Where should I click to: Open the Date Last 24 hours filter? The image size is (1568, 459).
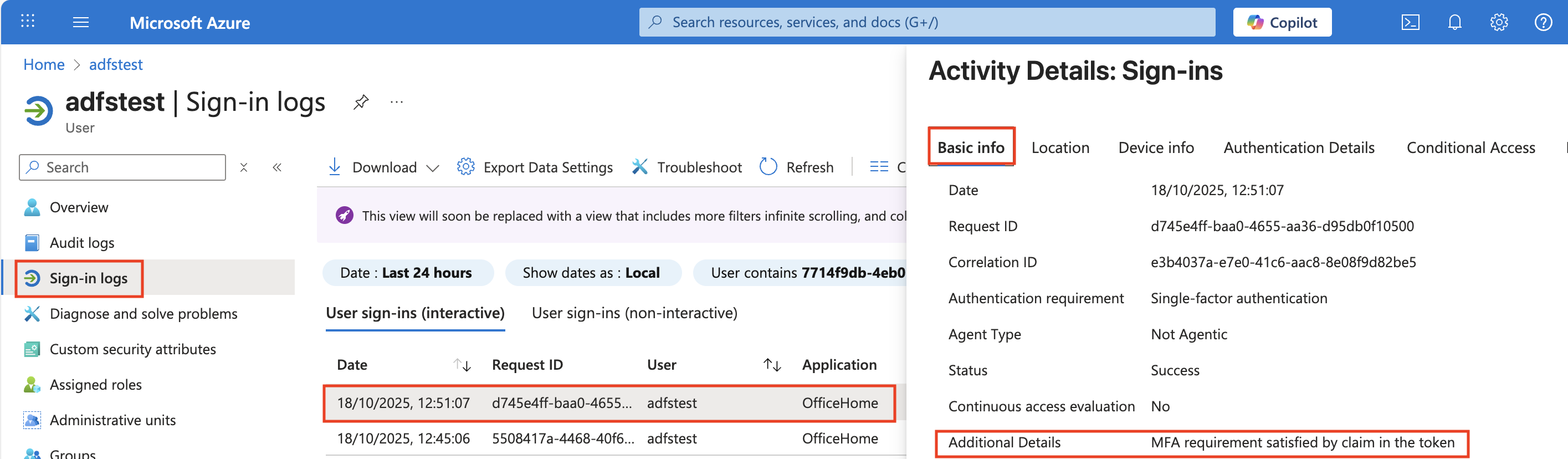pyautogui.click(x=406, y=273)
